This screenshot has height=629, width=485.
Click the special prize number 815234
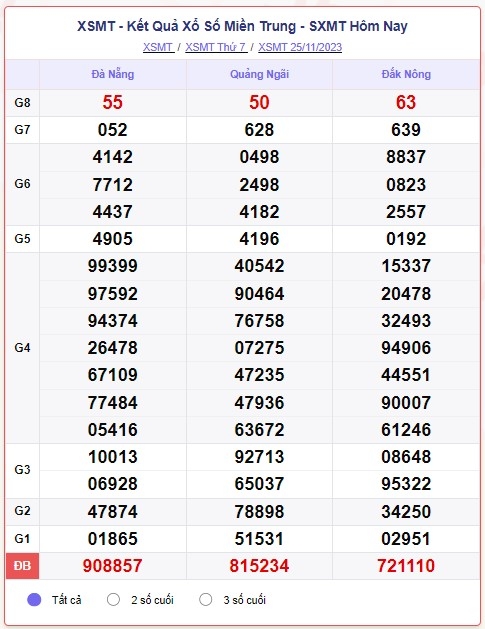259,566
